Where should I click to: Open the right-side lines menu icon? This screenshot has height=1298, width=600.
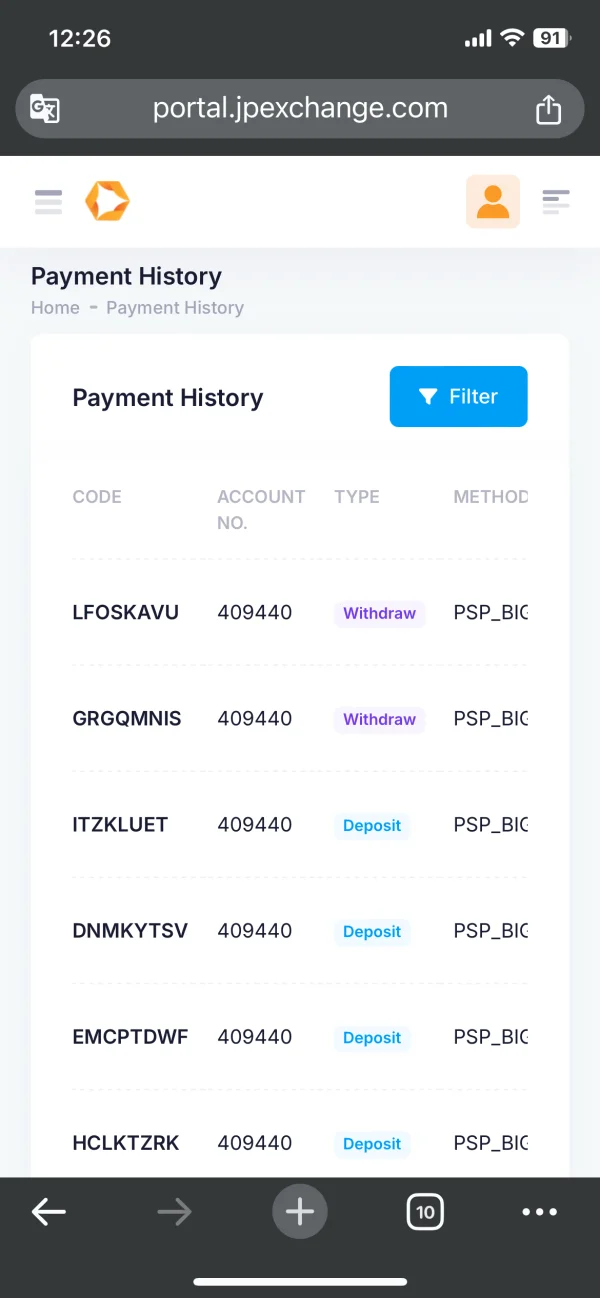pyautogui.click(x=556, y=202)
